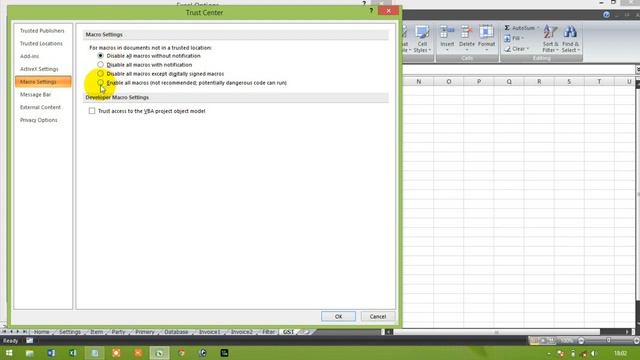This screenshot has width=640, height=360.
Task: Click the macro record icon in status bar
Action: [30, 340]
